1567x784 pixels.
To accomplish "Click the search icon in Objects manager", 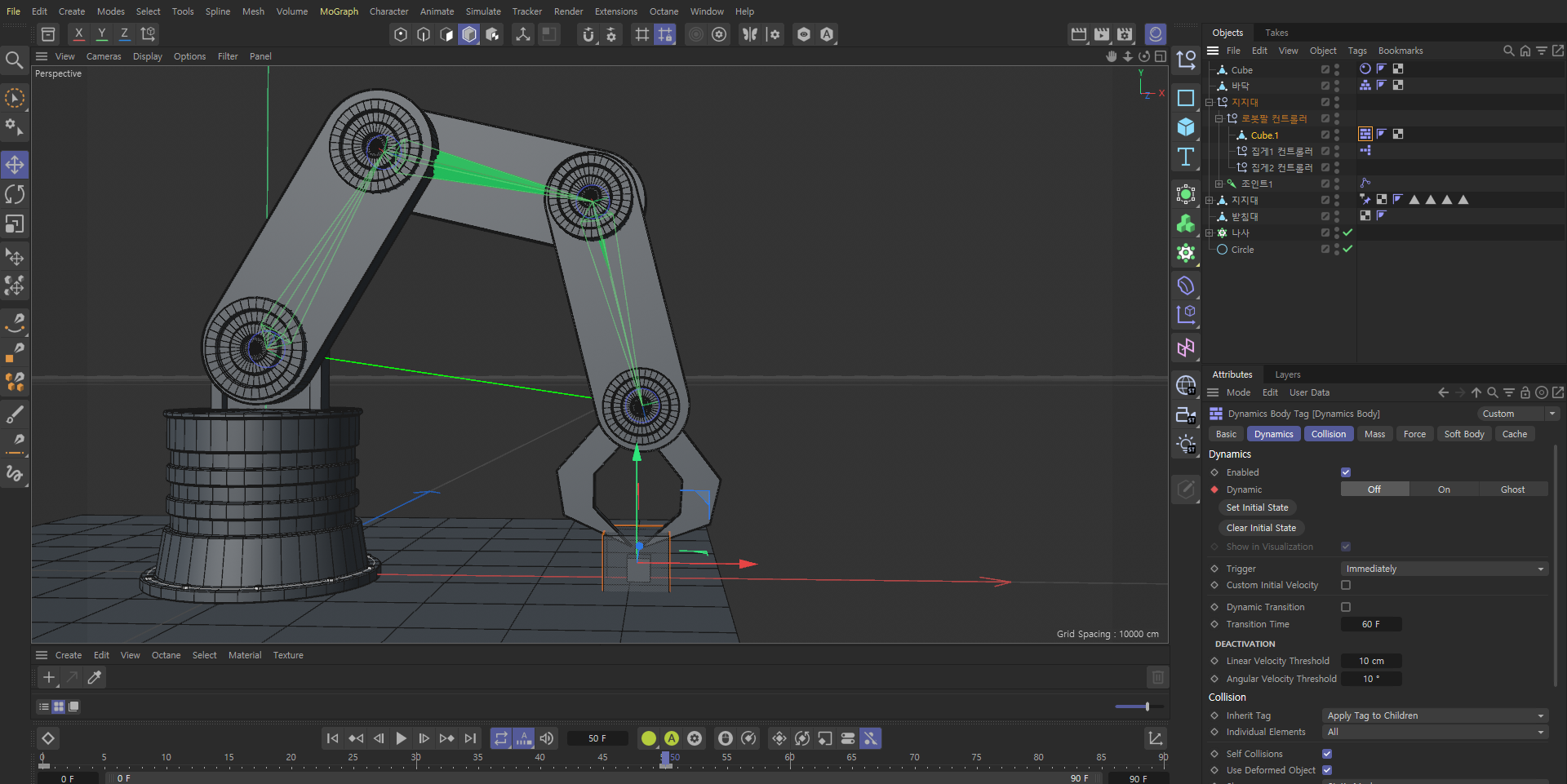I will point(1508,51).
